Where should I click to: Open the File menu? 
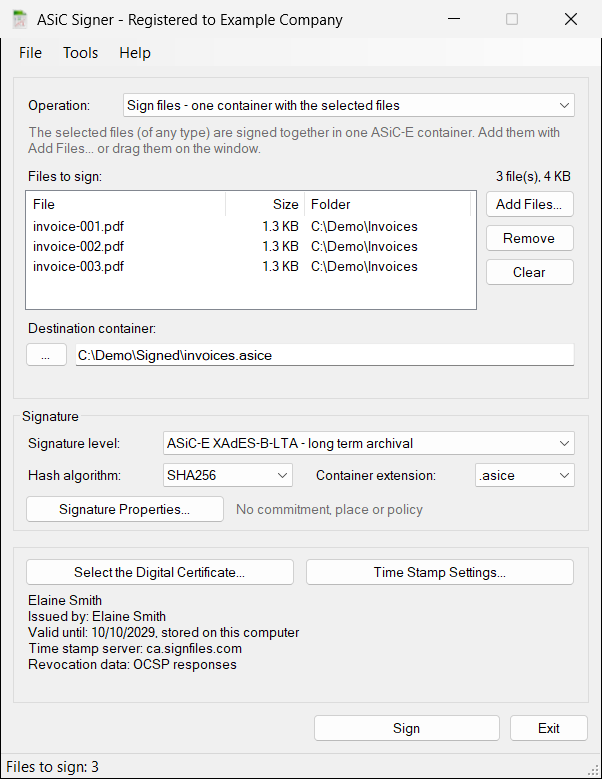[x=30, y=53]
